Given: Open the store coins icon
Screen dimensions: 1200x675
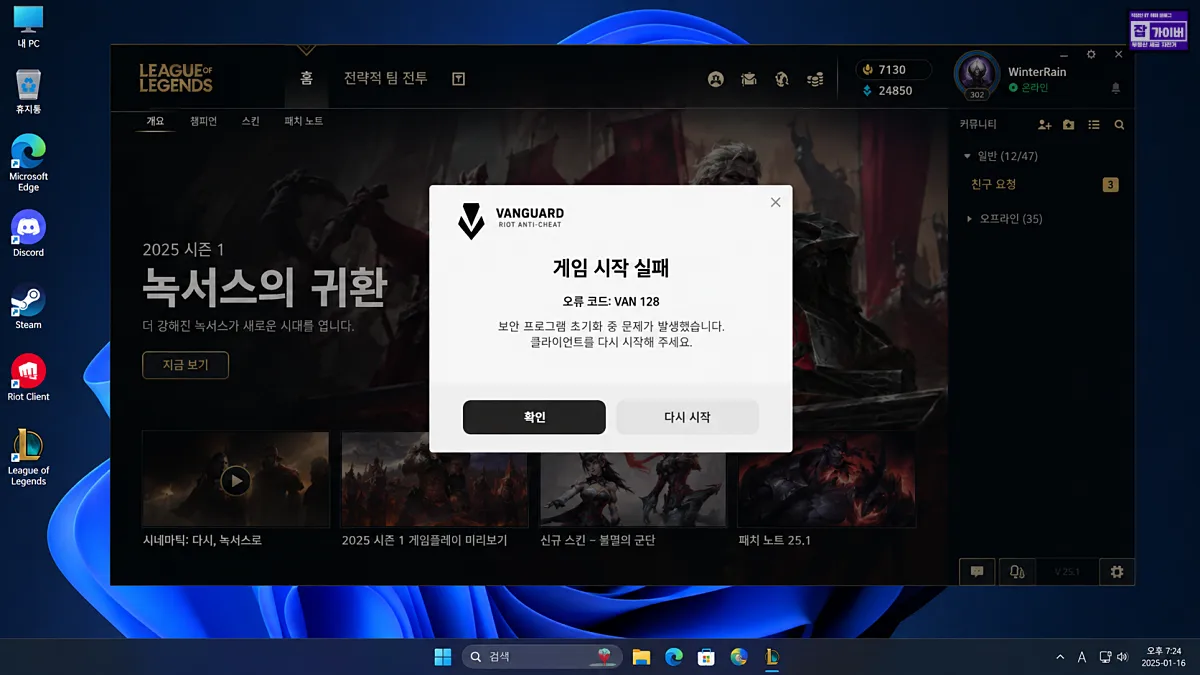Looking at the screenshot, I should (x=815, y=79).
